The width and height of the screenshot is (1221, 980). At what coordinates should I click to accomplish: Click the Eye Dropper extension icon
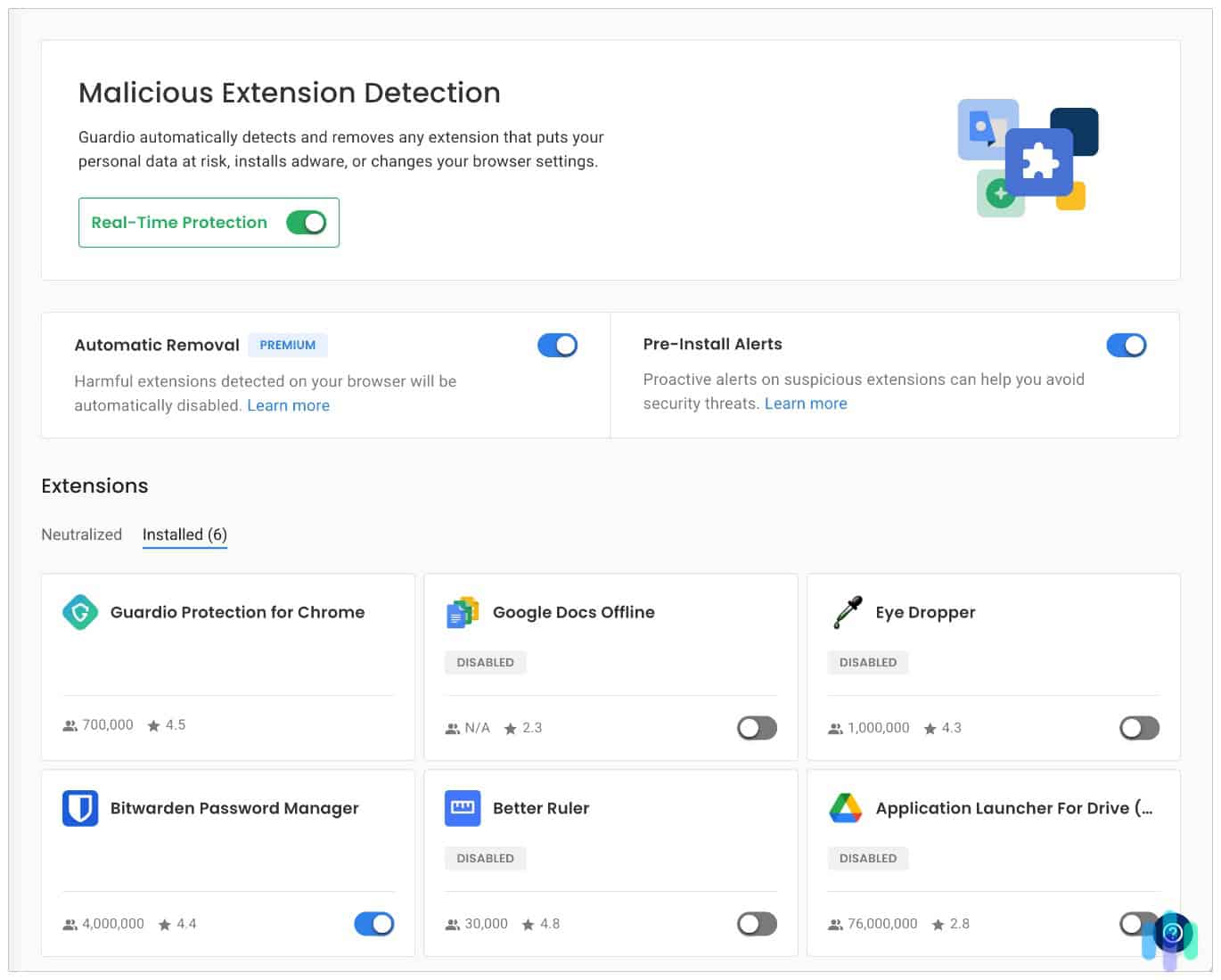click(x=846, y=612)
